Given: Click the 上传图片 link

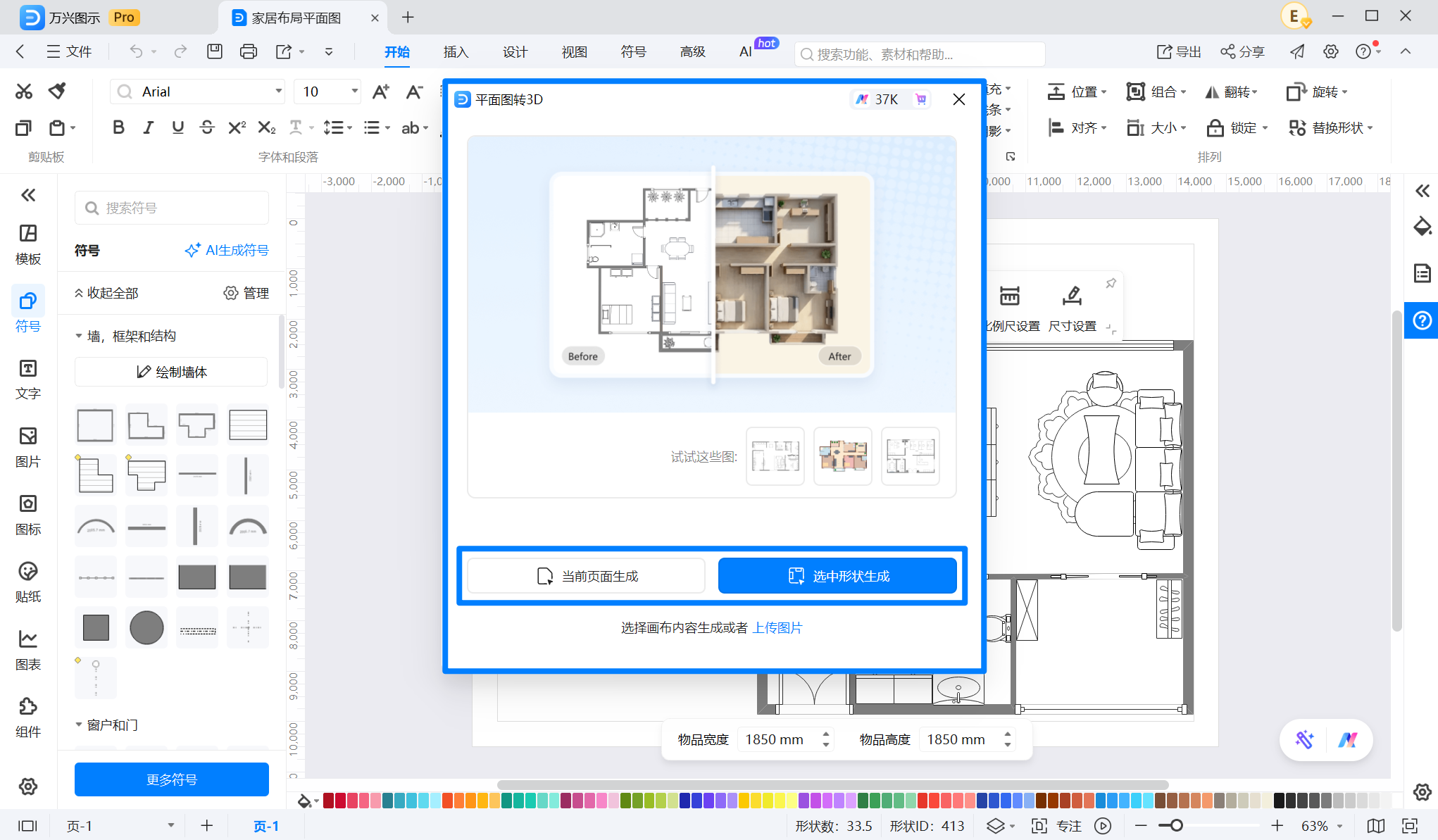Looking at the screenshot, I should tap(777, 627).
